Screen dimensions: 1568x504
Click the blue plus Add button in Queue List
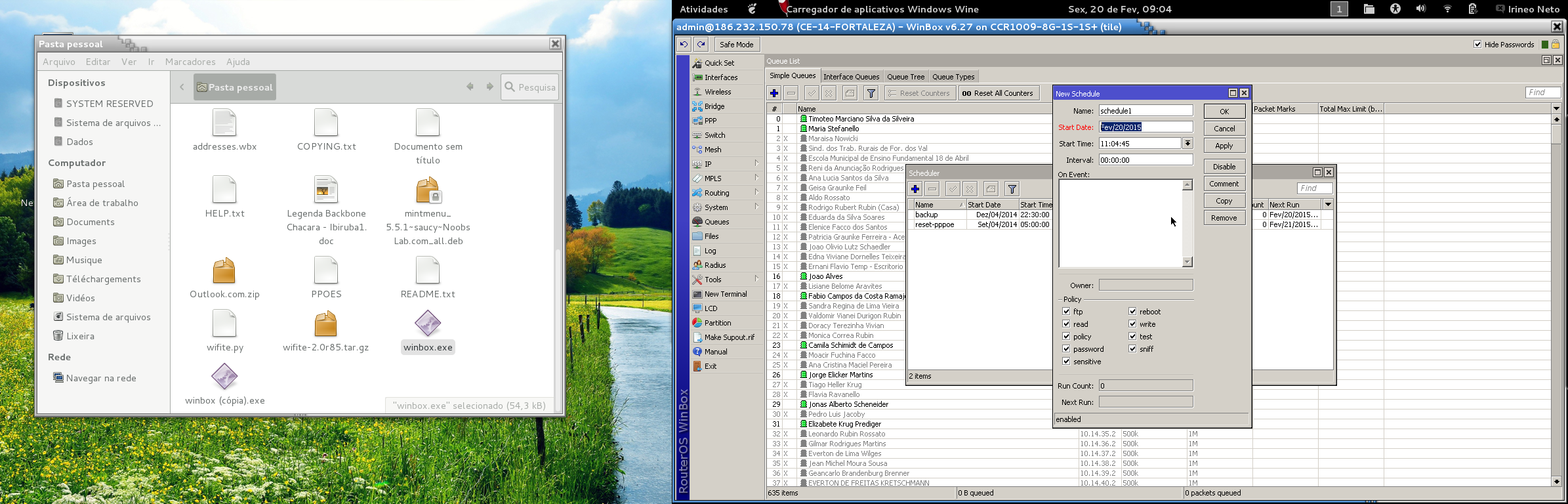click(x=774, y=93)
